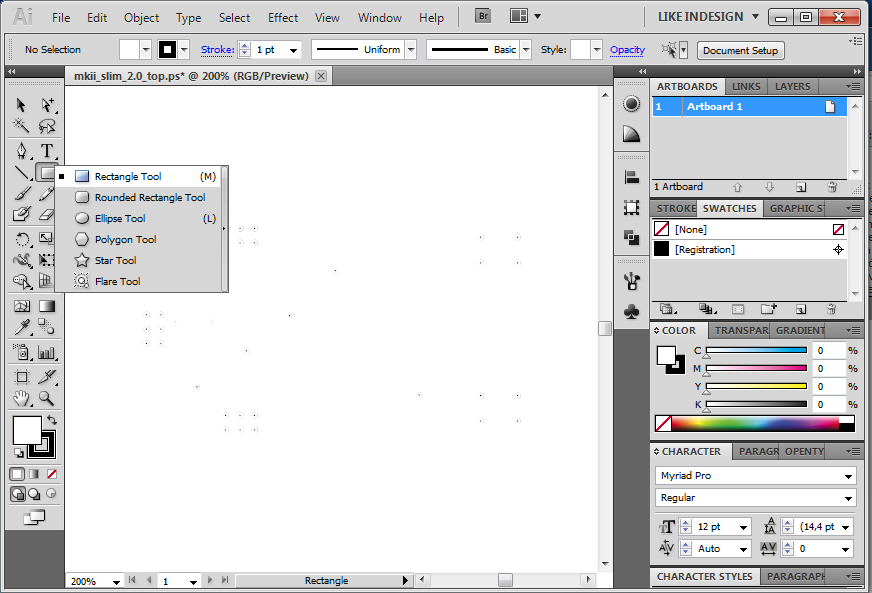Select the Gradient tool
Viewport: 872px width, 593px height.
pyautogui.click(x=47, y=306)
